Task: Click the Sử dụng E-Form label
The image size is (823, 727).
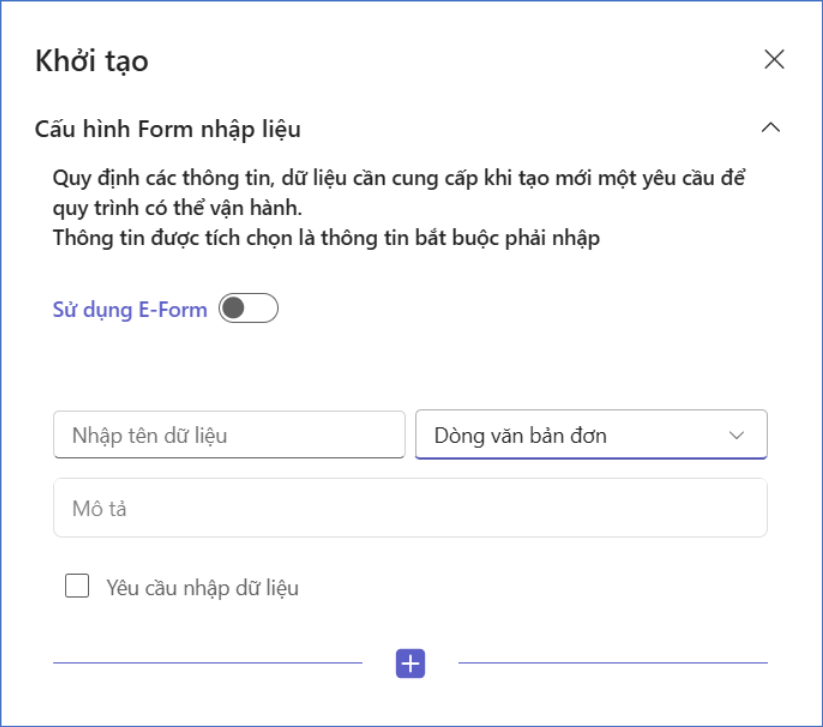Action: click(130, 309)
